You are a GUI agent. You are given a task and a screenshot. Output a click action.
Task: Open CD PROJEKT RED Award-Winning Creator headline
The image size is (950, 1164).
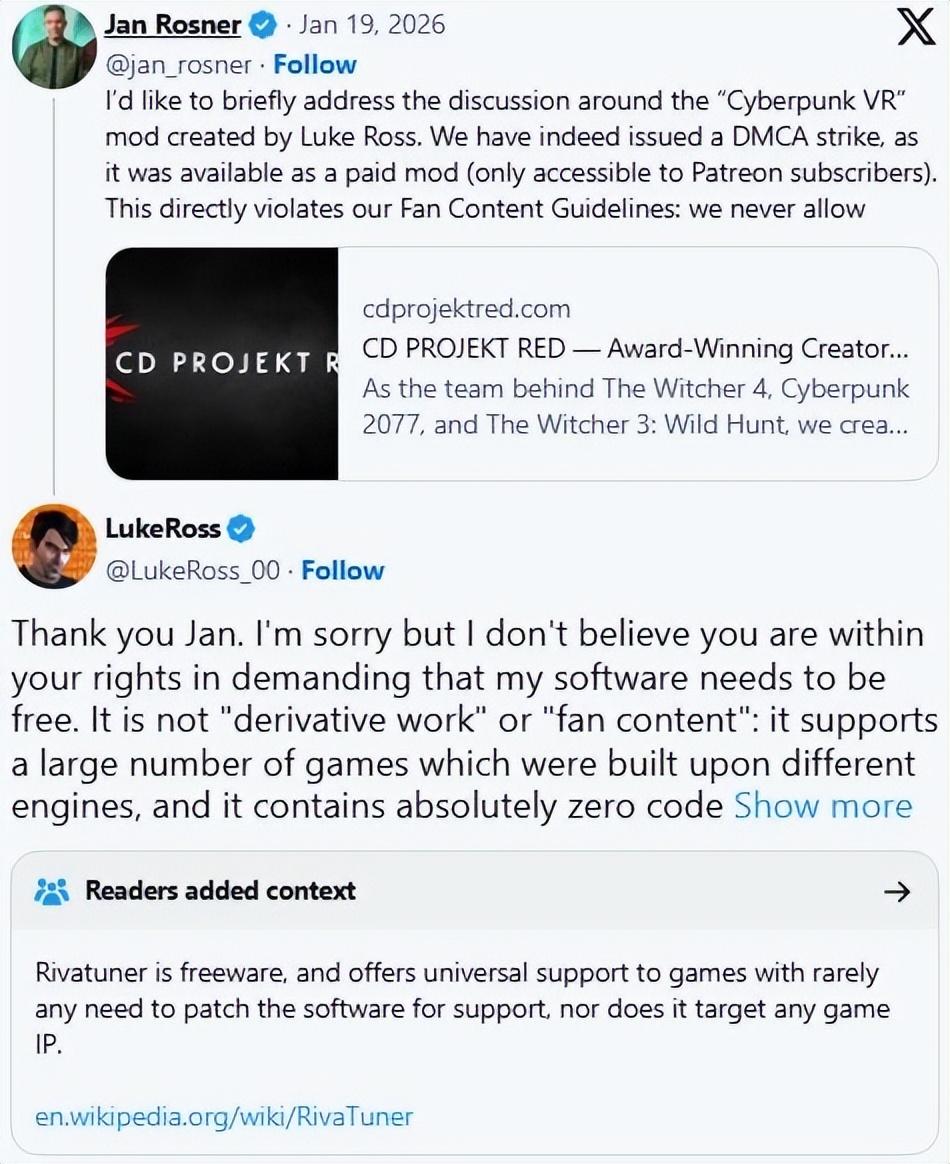[x=634, y=349]
